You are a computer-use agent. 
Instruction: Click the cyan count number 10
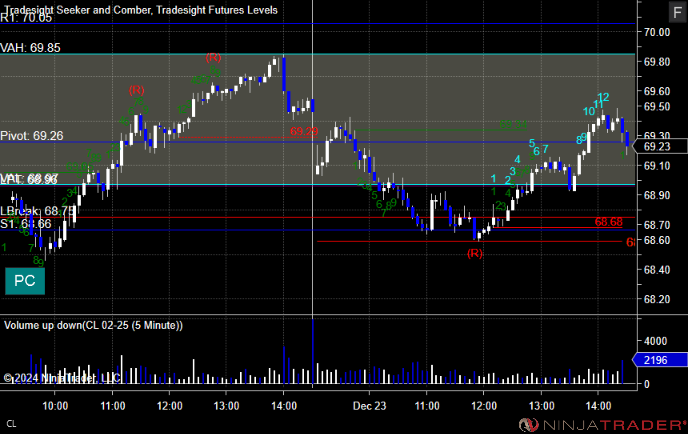click(x=589, y=111)
